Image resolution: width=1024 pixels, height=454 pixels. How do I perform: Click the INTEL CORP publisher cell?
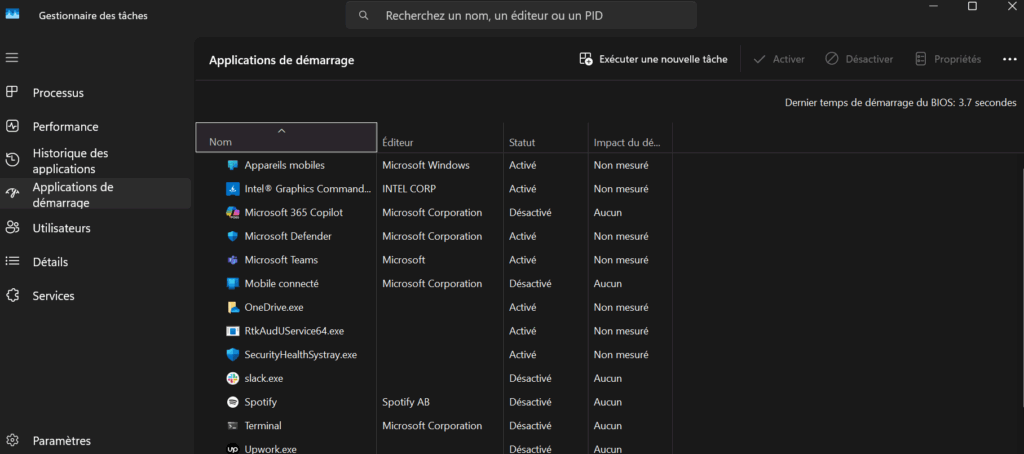[409, 189]
